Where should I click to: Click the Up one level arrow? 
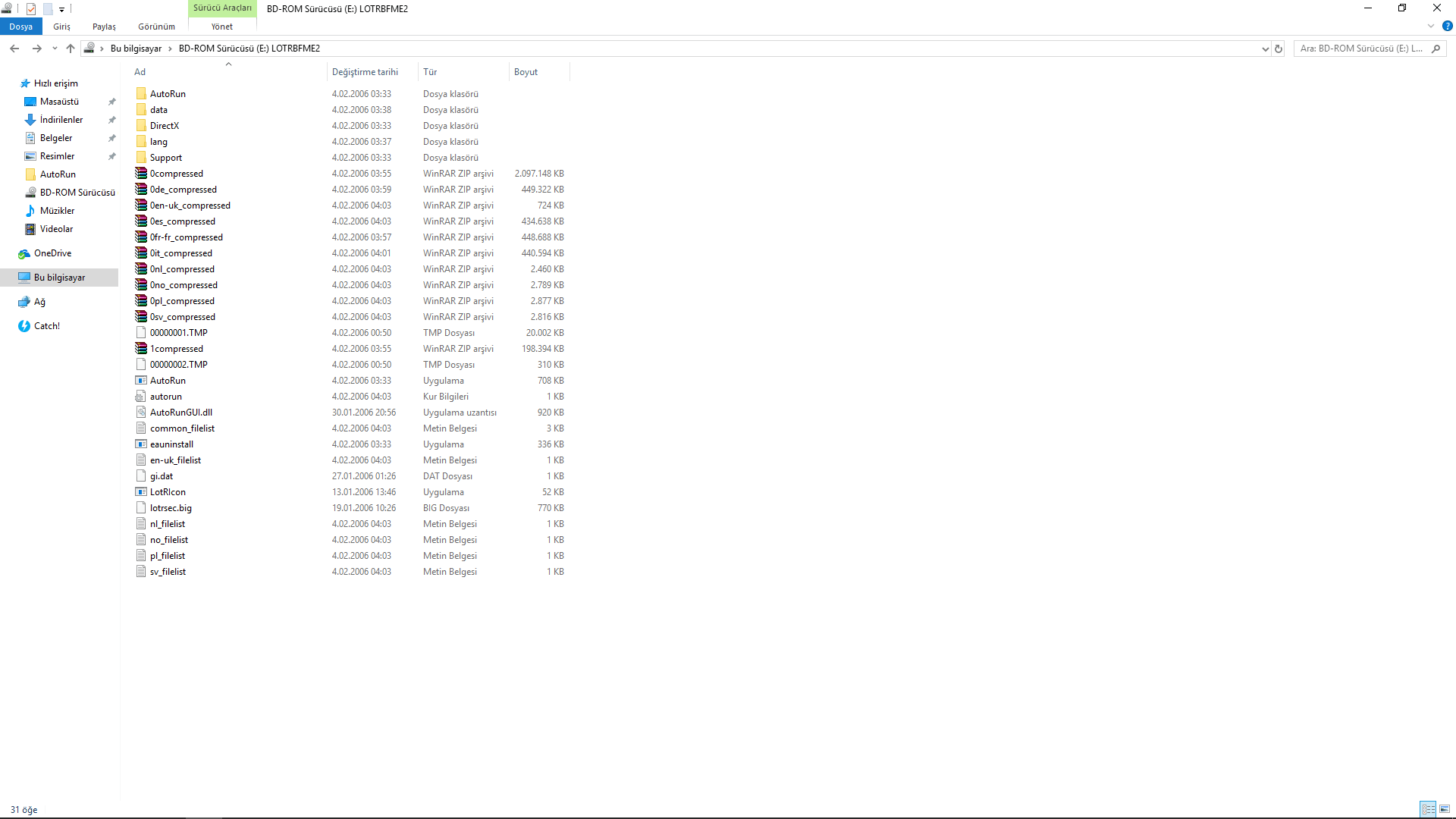(71, 49)
